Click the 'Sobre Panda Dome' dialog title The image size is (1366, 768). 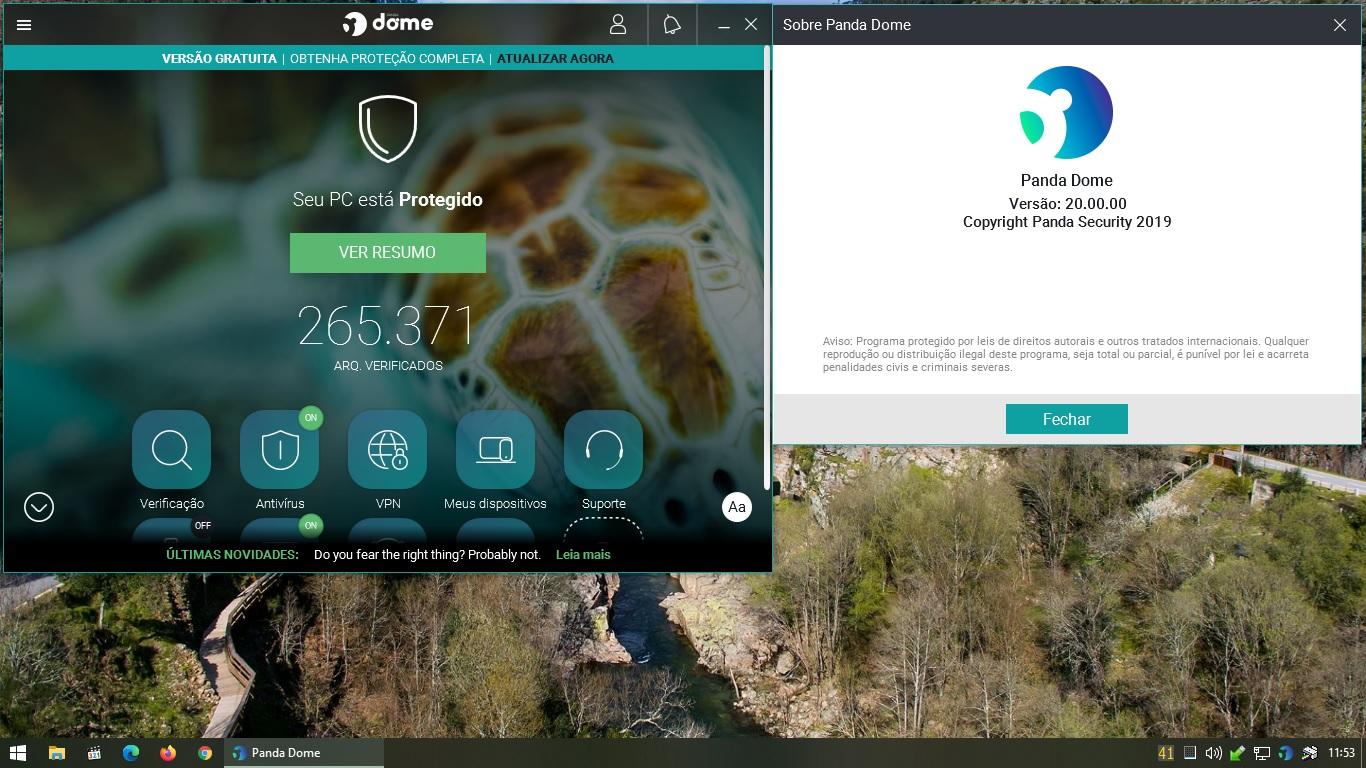pos(846,25)
